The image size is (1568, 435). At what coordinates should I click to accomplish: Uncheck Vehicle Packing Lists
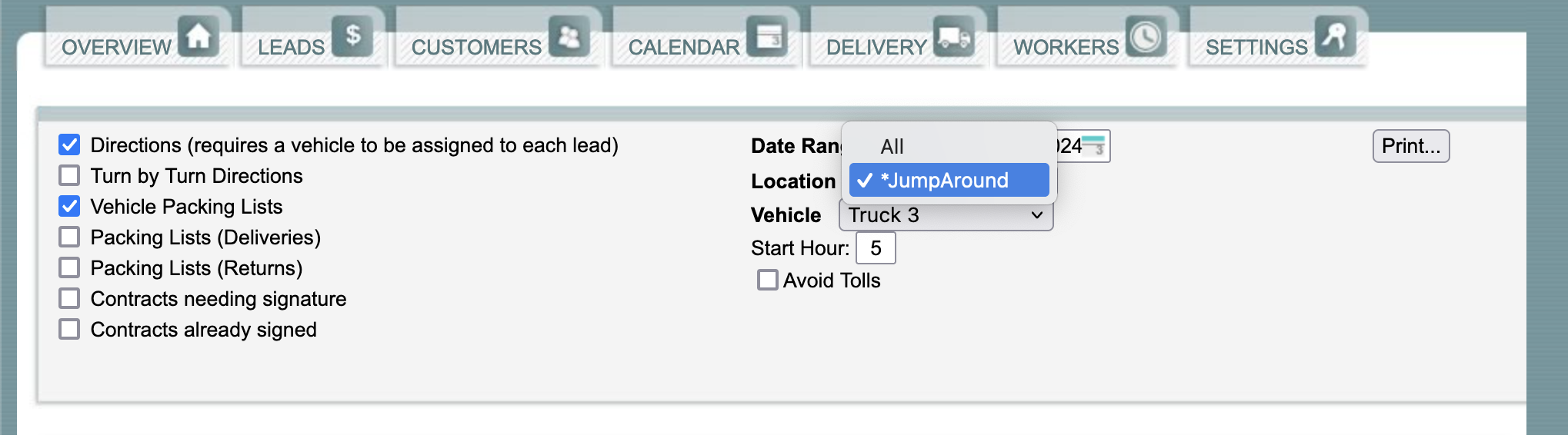(x=69, y=206)
